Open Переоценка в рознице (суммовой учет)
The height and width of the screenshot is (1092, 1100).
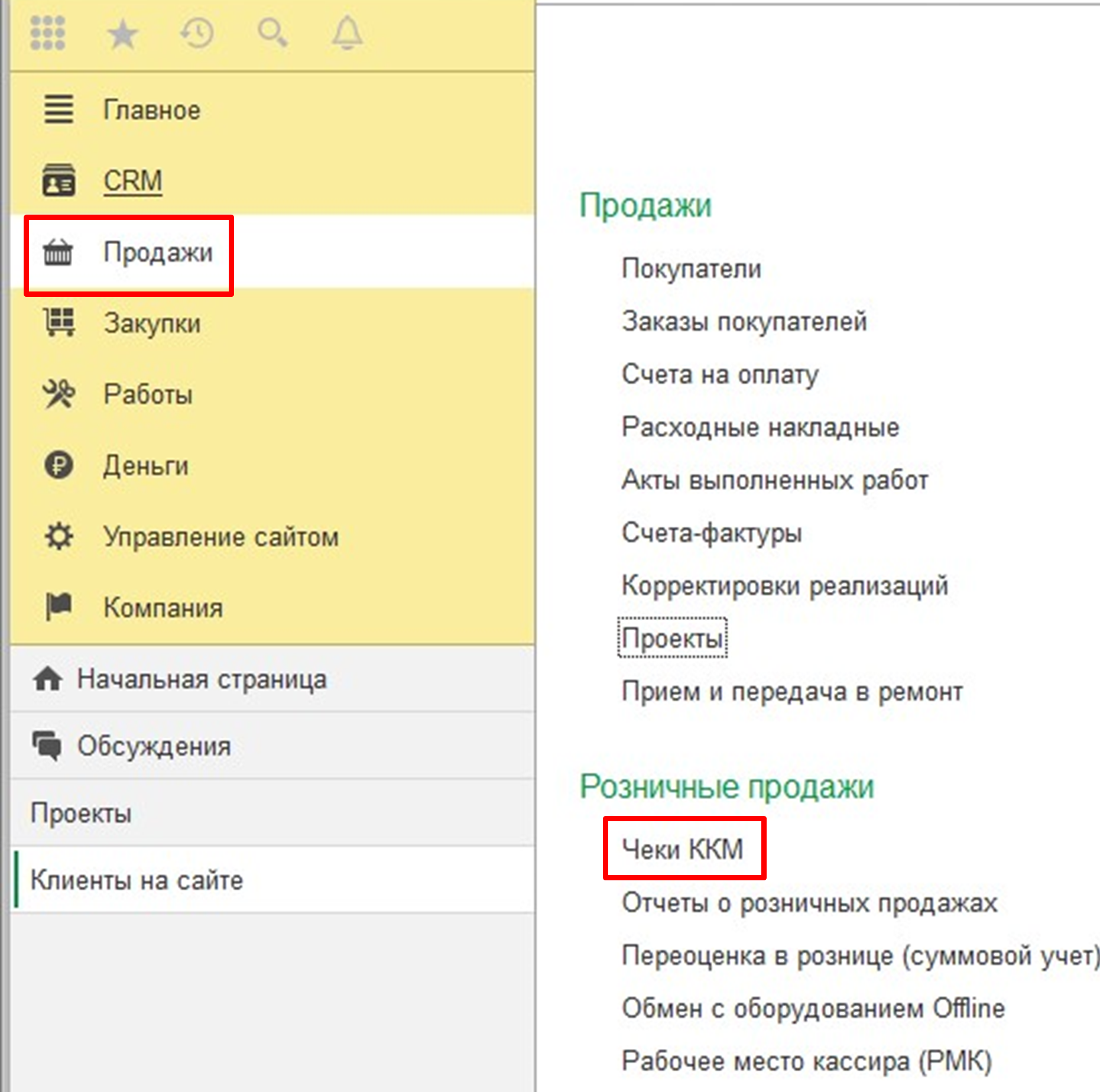860,955
